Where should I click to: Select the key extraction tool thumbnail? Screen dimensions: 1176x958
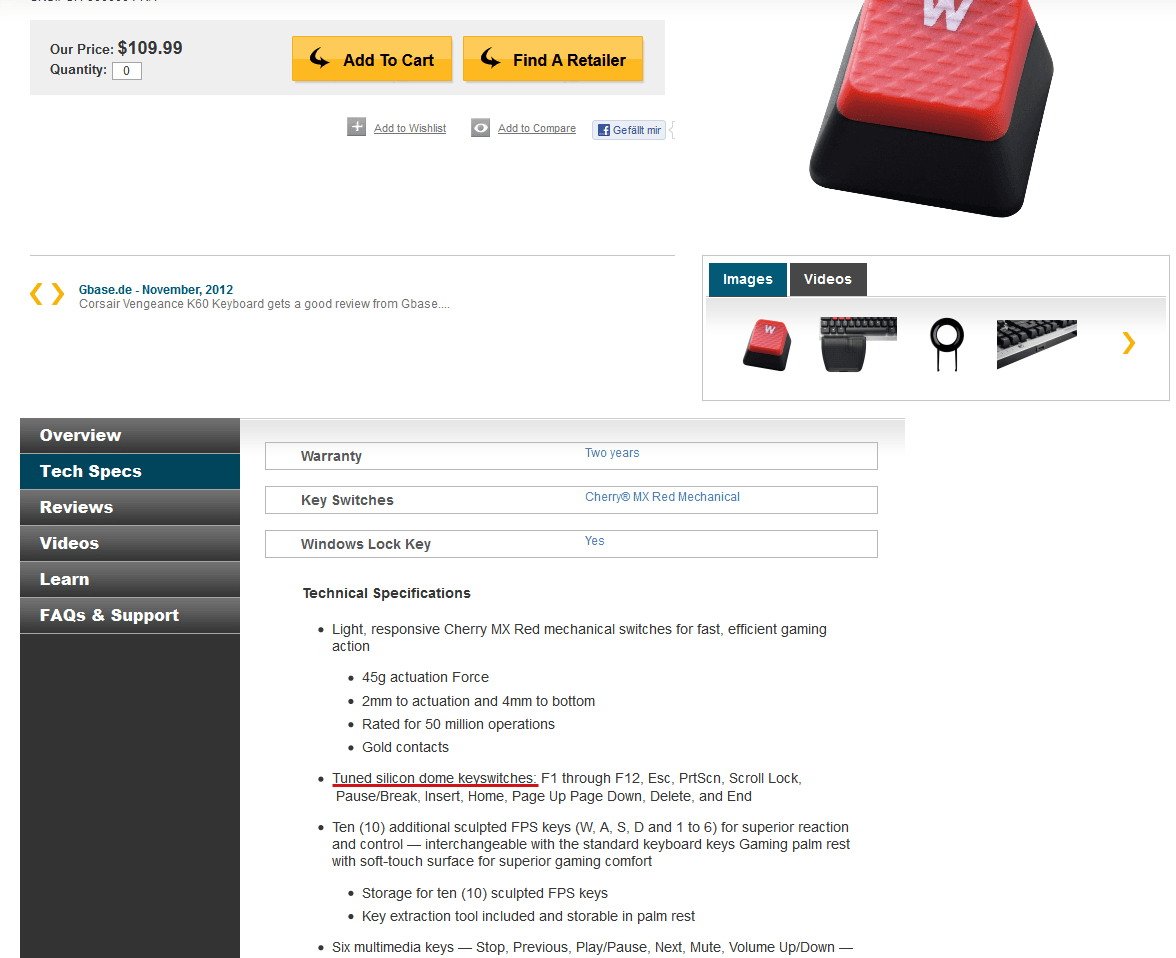click(946, 344)
